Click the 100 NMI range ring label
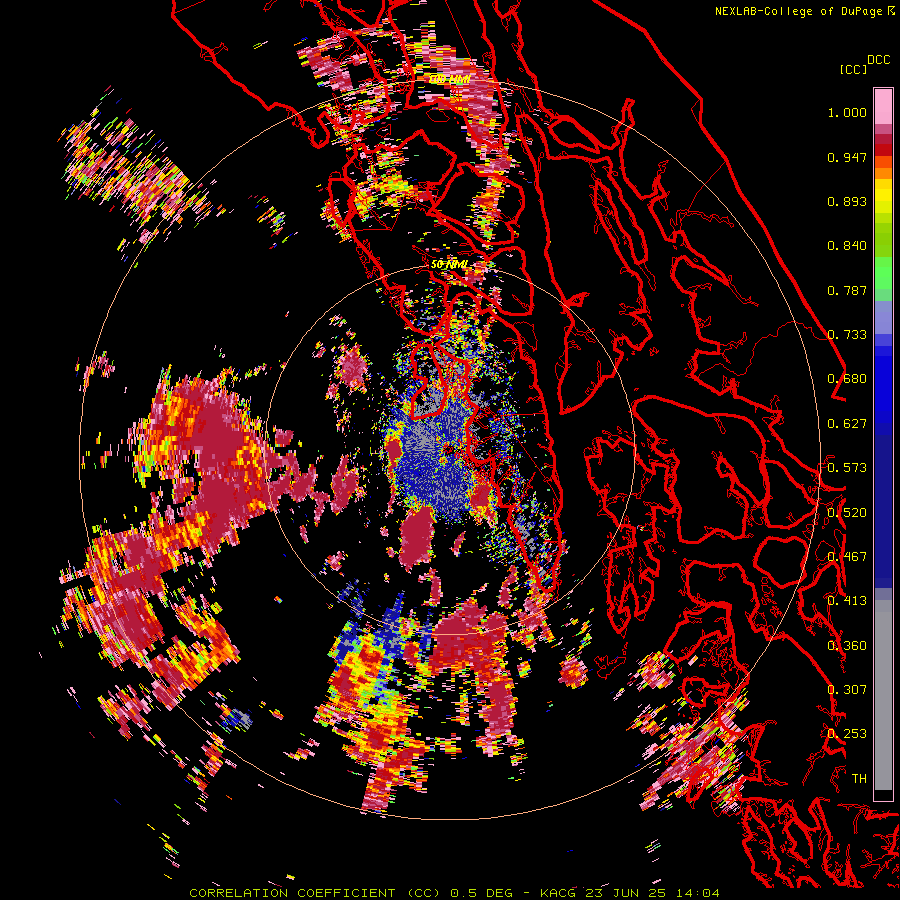The width and height of the screenshot is (900, 900). [450, 79]
